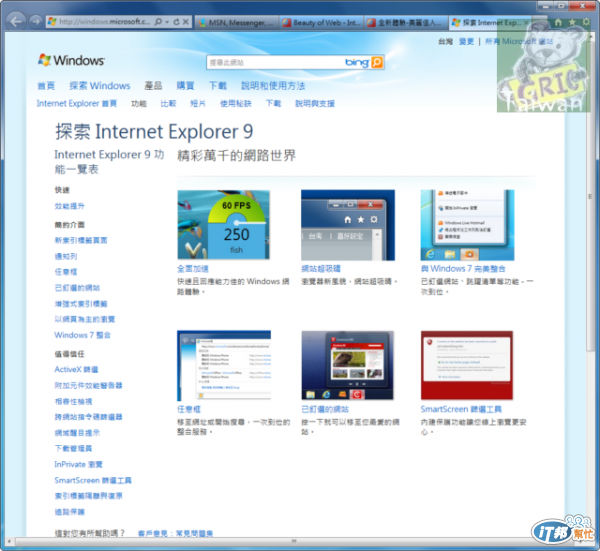This screenshot has height=551, width=600.
Task: Switch to the MSN, Messenger tab
Action: tap(237, 23)
